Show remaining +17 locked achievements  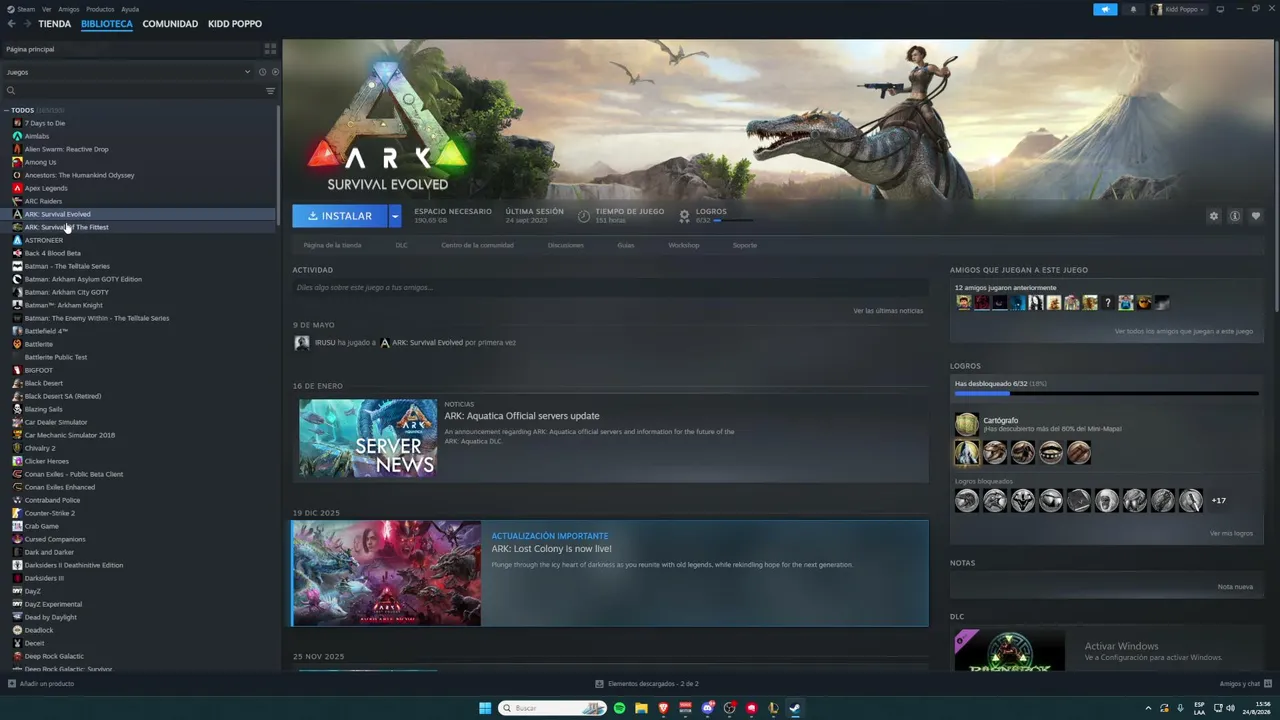click(1218, 500)
